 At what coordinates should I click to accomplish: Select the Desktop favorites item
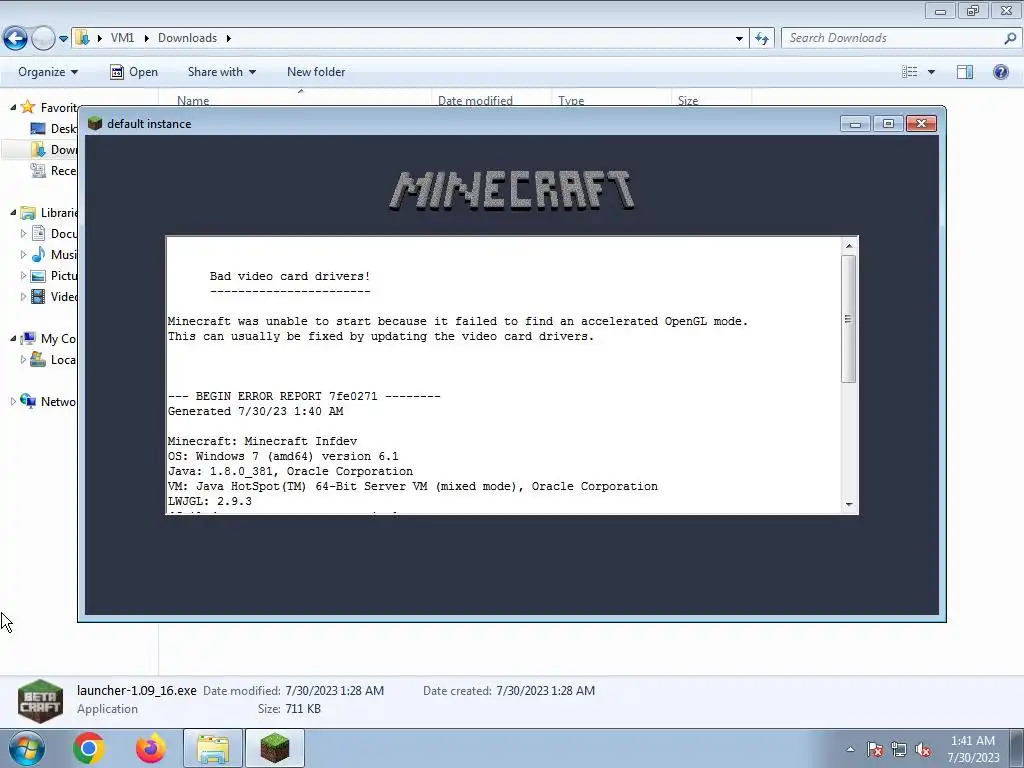54,128
